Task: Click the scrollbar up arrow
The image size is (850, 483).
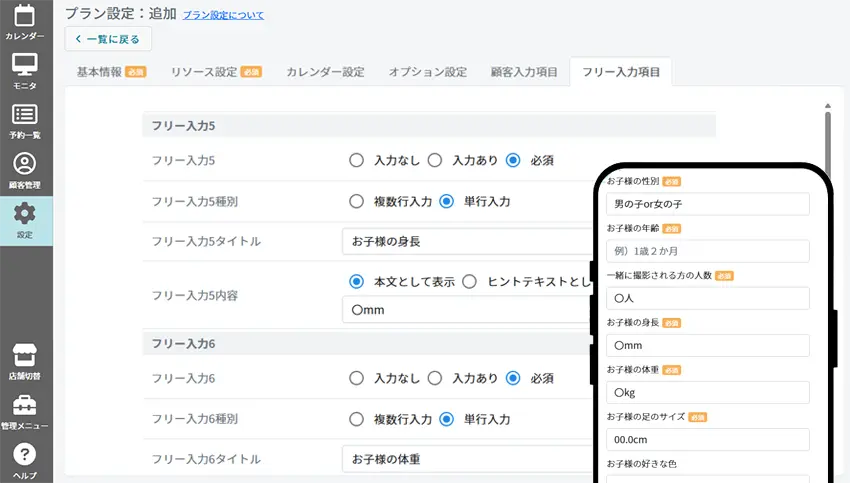Action: [x=828, y=106]
